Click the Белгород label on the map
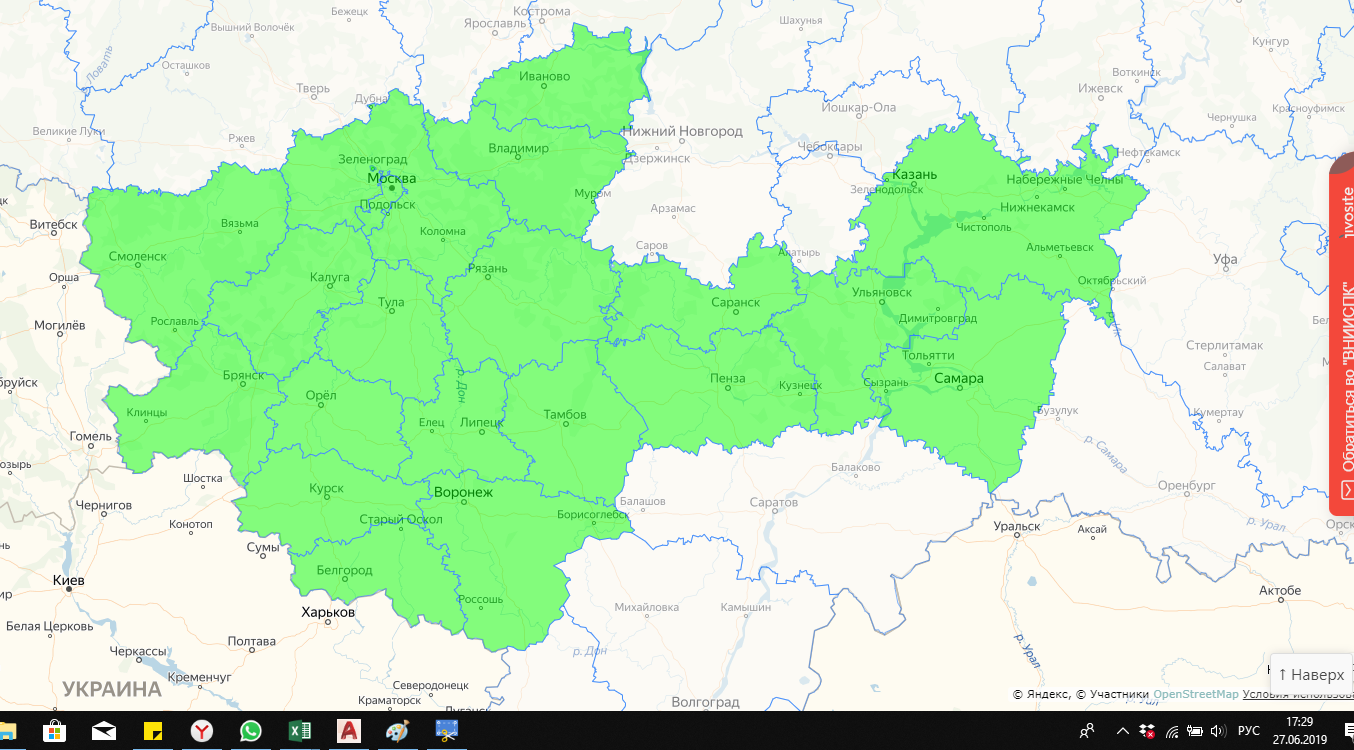The width and height of the screenshot is (1354, 750). coord(343,570)
